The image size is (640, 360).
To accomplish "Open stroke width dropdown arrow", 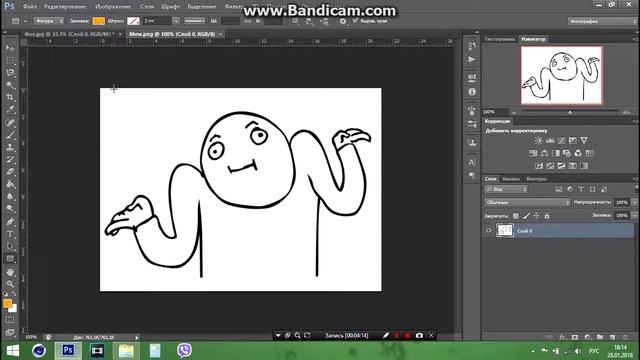I will pos(176,21).
